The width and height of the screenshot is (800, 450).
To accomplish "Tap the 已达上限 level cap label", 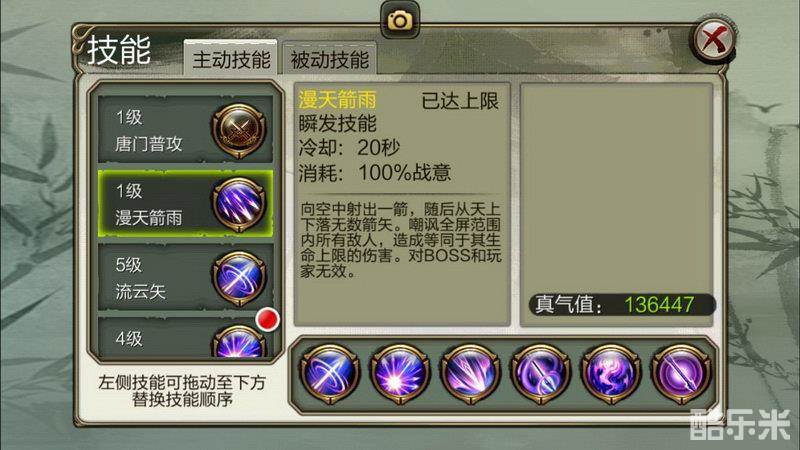I will coord(460,101).
